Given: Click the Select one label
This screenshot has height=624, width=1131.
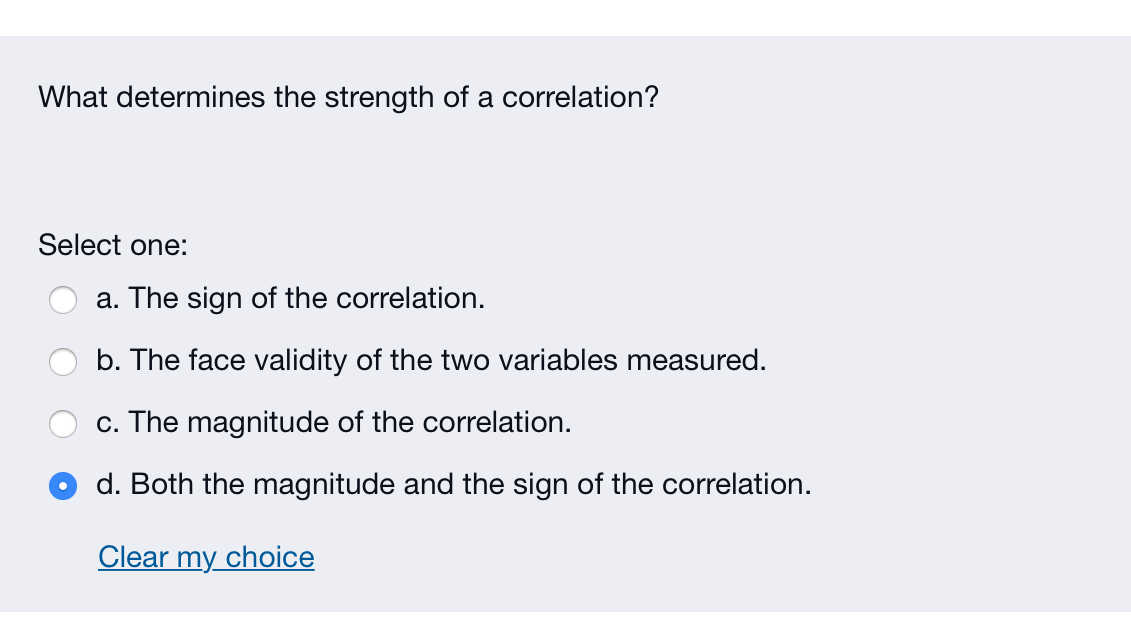Looking at the screenshot, I should click(112, 245).
